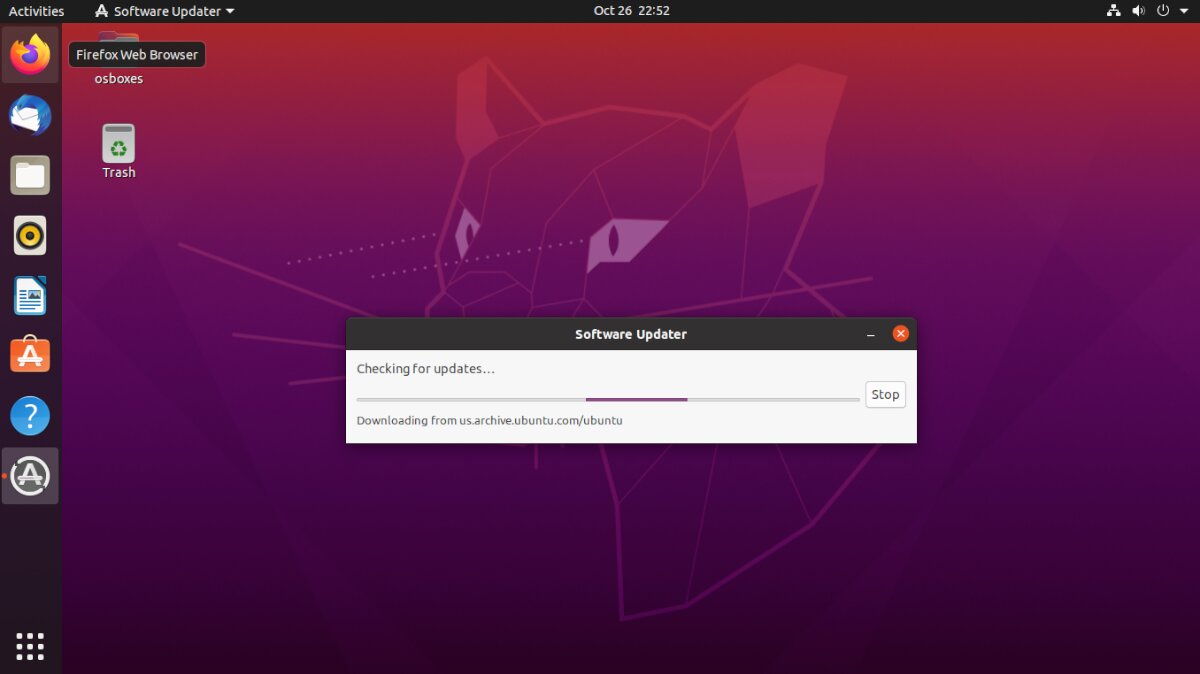Launch Rhythmbox music player in dock
The height and width of the screenshot is (674, 1200).
click(30, 236)
